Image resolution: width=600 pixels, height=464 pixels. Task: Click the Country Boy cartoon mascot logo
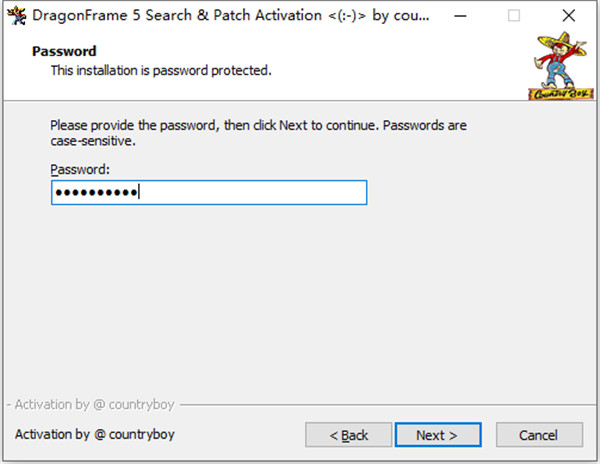(x=561, y=60)
